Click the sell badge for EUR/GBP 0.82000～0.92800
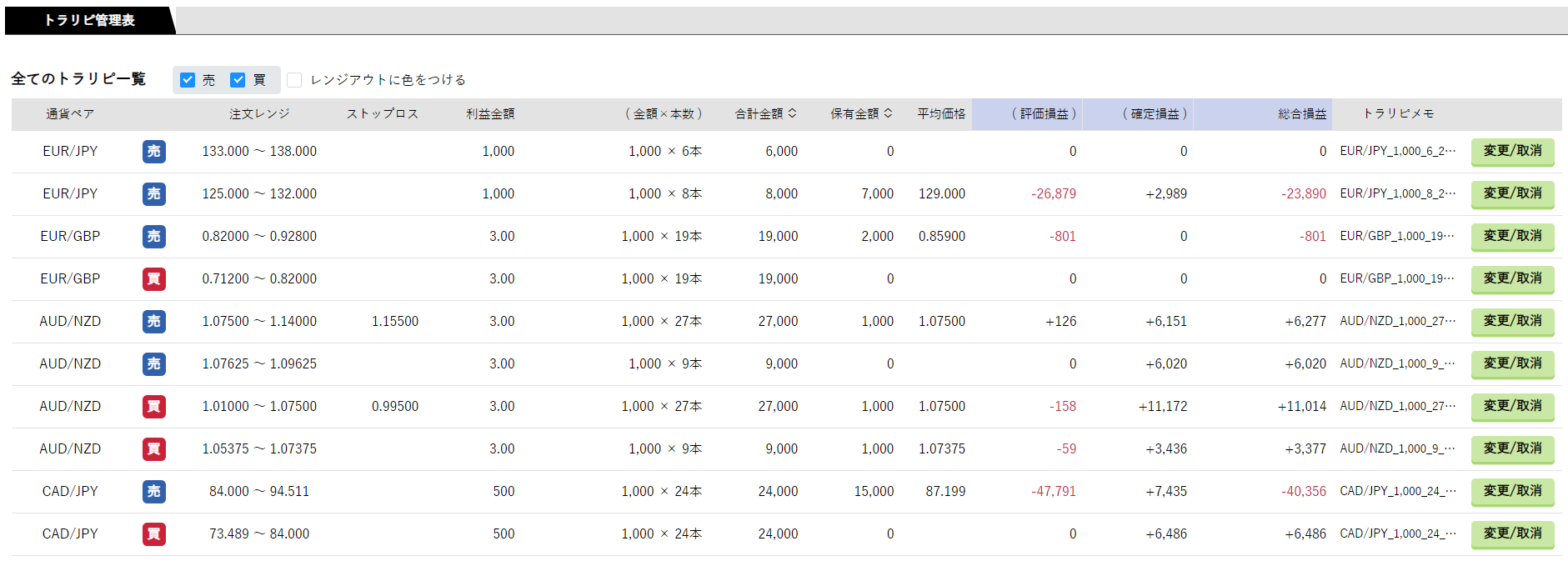Image resolution: width=1568 pixels, height=566 pixels. pos(154,237)
